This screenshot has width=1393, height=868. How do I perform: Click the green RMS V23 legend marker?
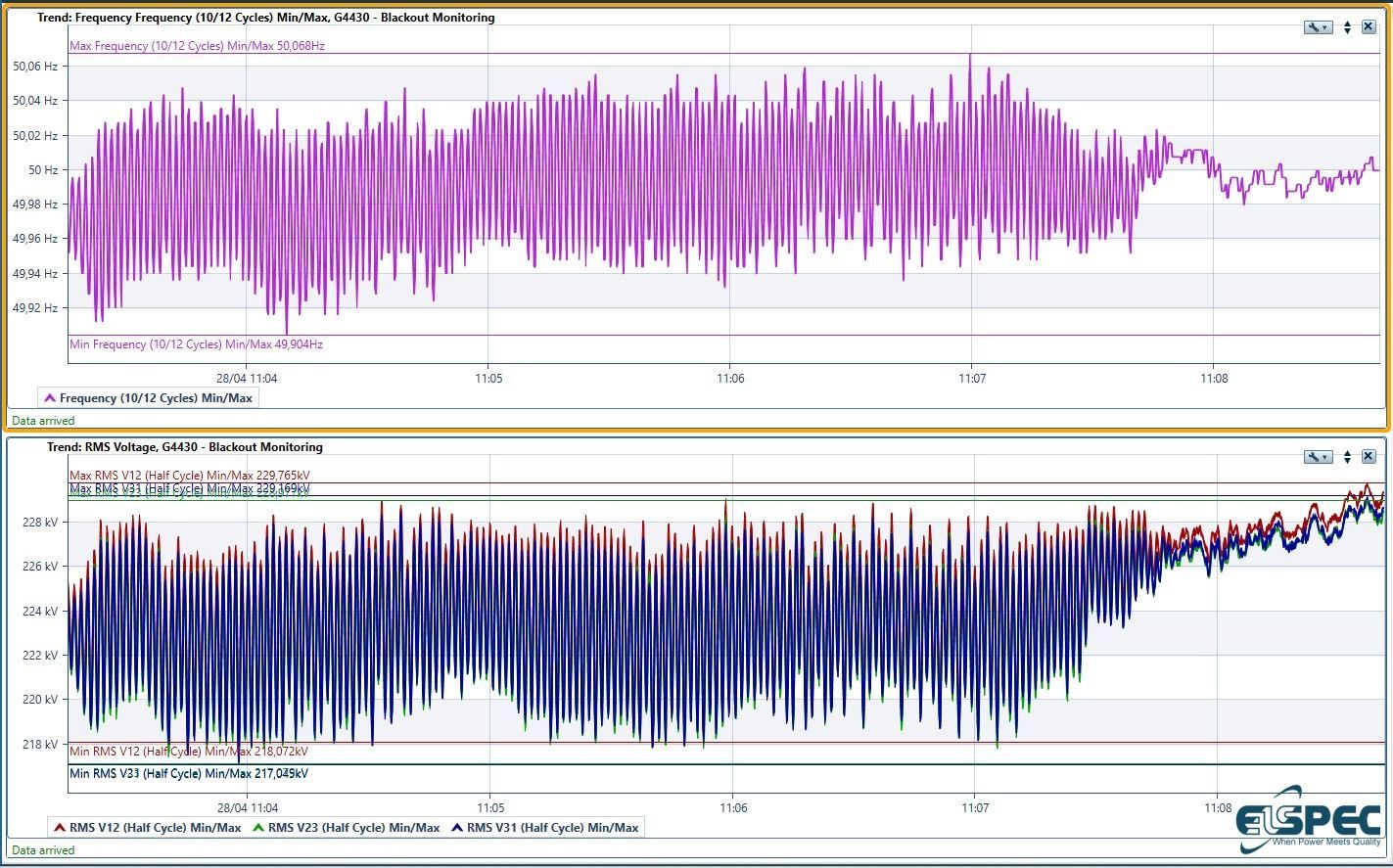pos(258,828)
